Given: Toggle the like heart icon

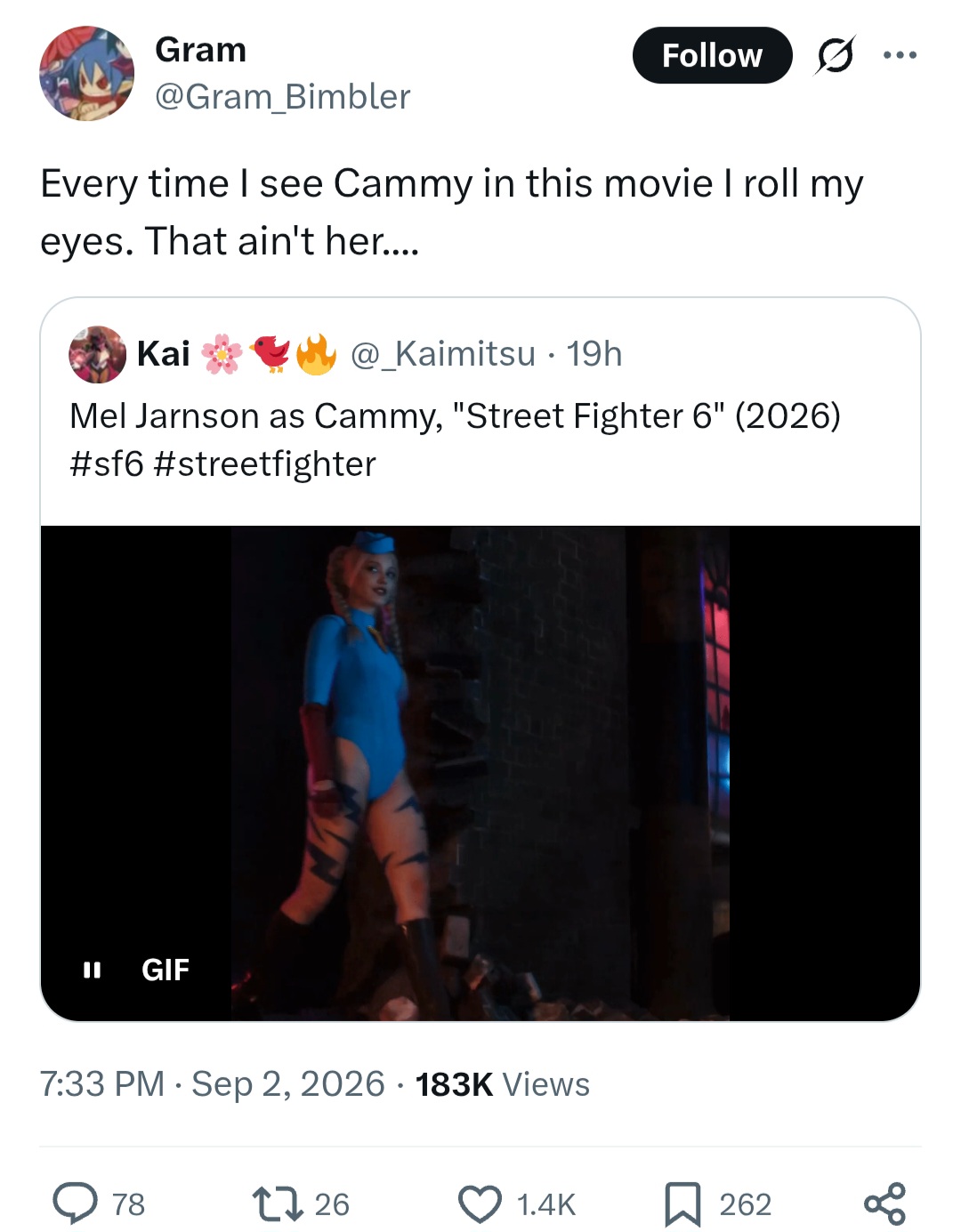Looking at the screenshot, I should (x=480, y=1204).
